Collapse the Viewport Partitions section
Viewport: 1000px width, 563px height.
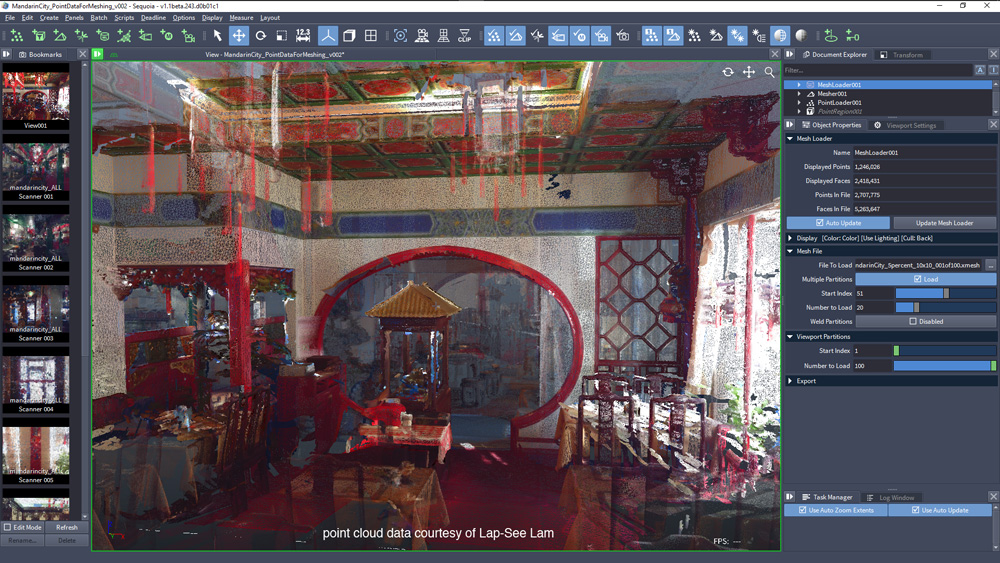790,337
